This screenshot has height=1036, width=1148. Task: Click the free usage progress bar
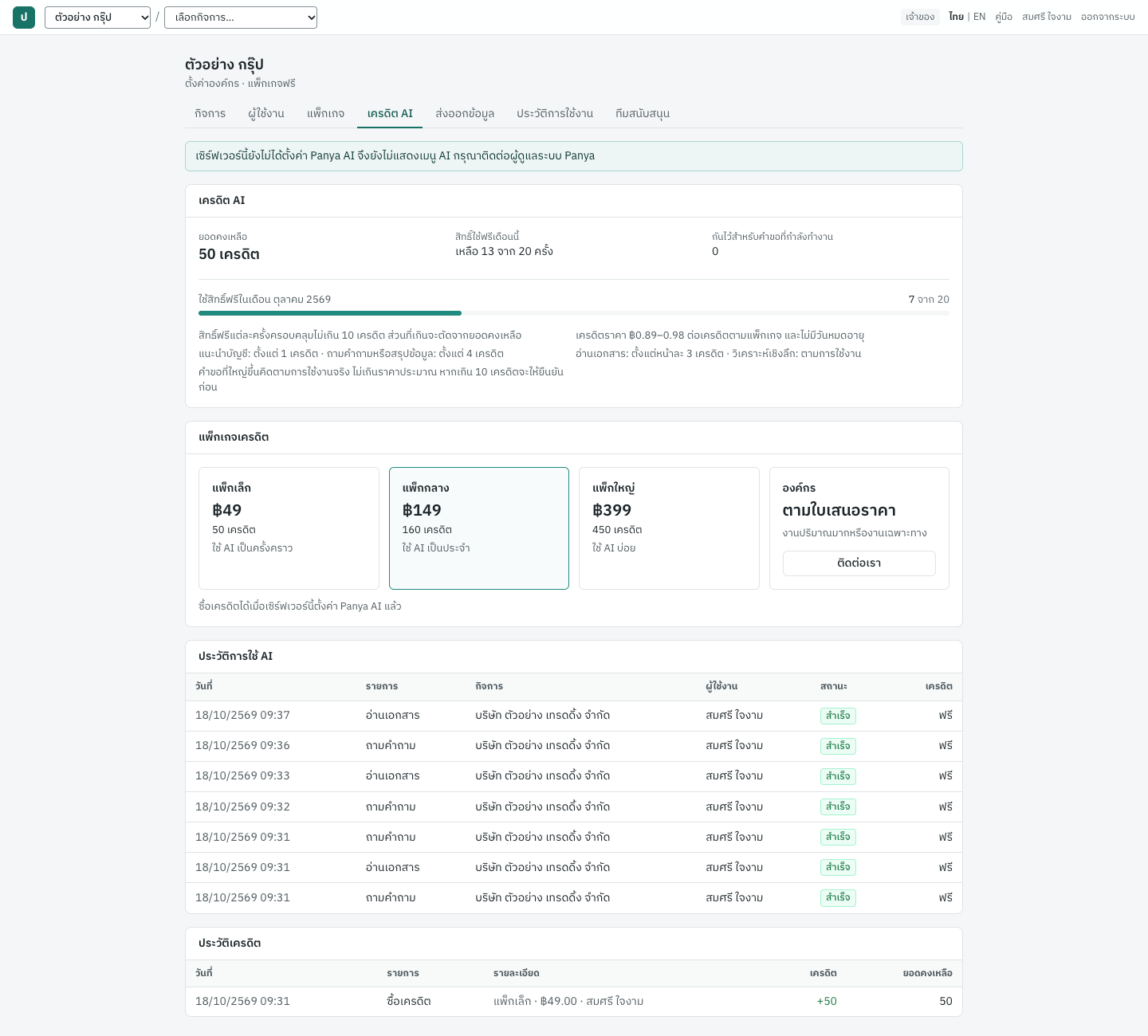pos(574,313)
